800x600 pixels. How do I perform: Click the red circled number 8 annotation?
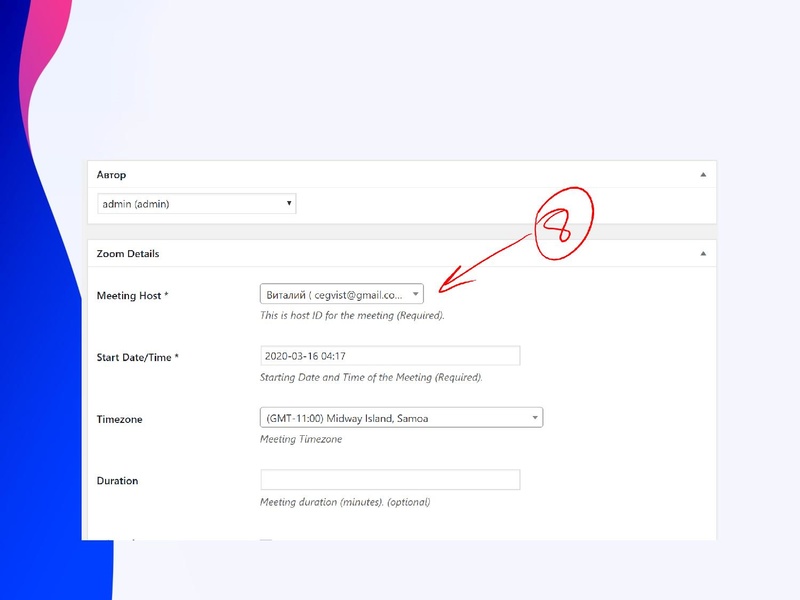click(x=563, y=230)
